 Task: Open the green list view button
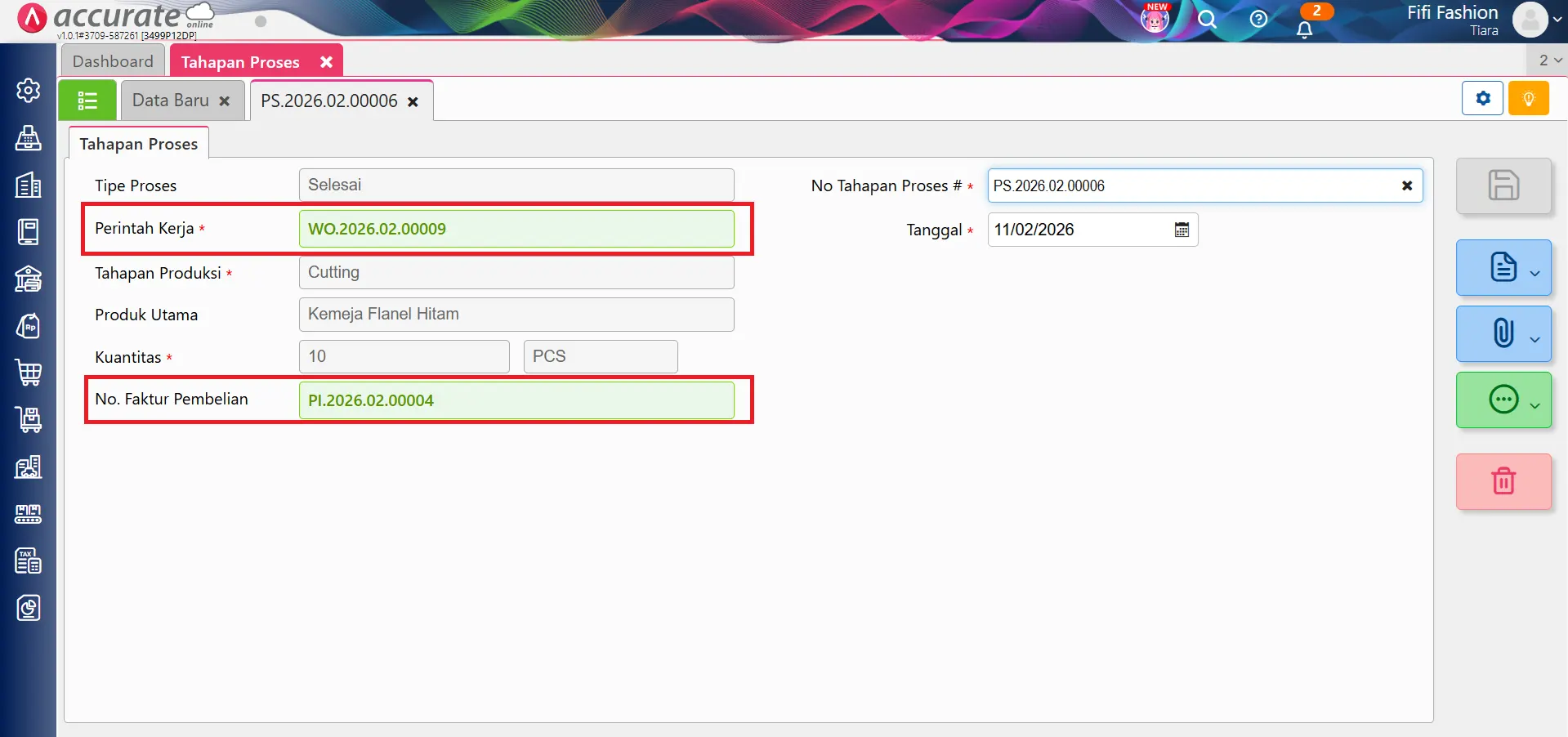pyautogui.click(x=87, y=100)
